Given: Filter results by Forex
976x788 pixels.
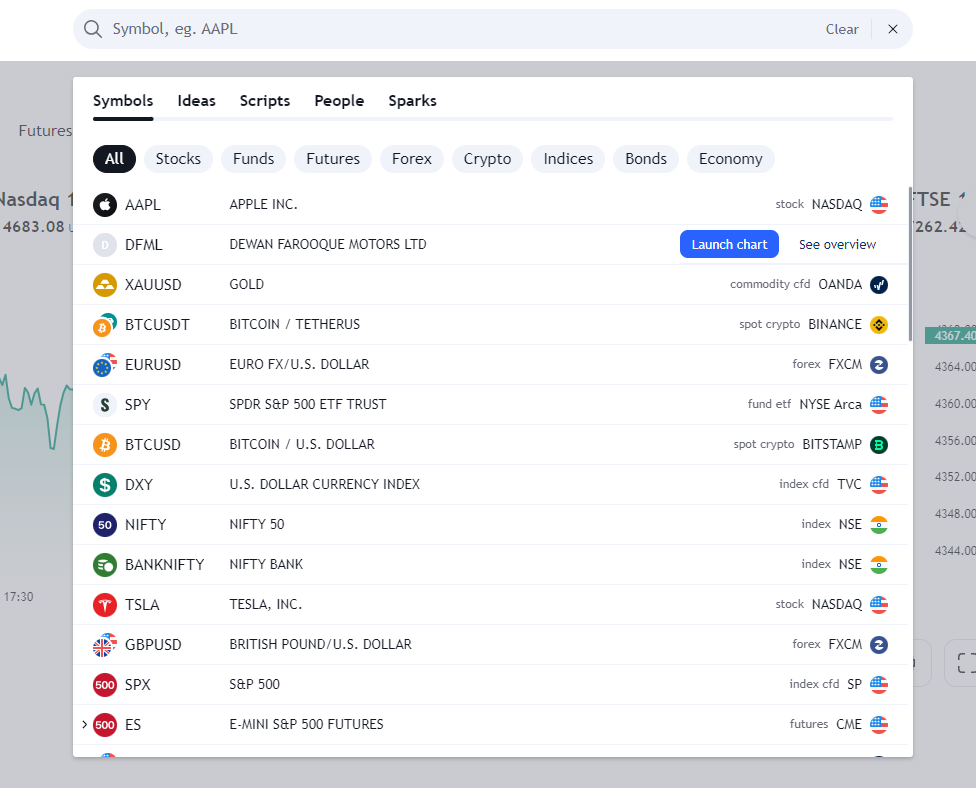Looking at the screenshot, I should click(x=411, y=159).
